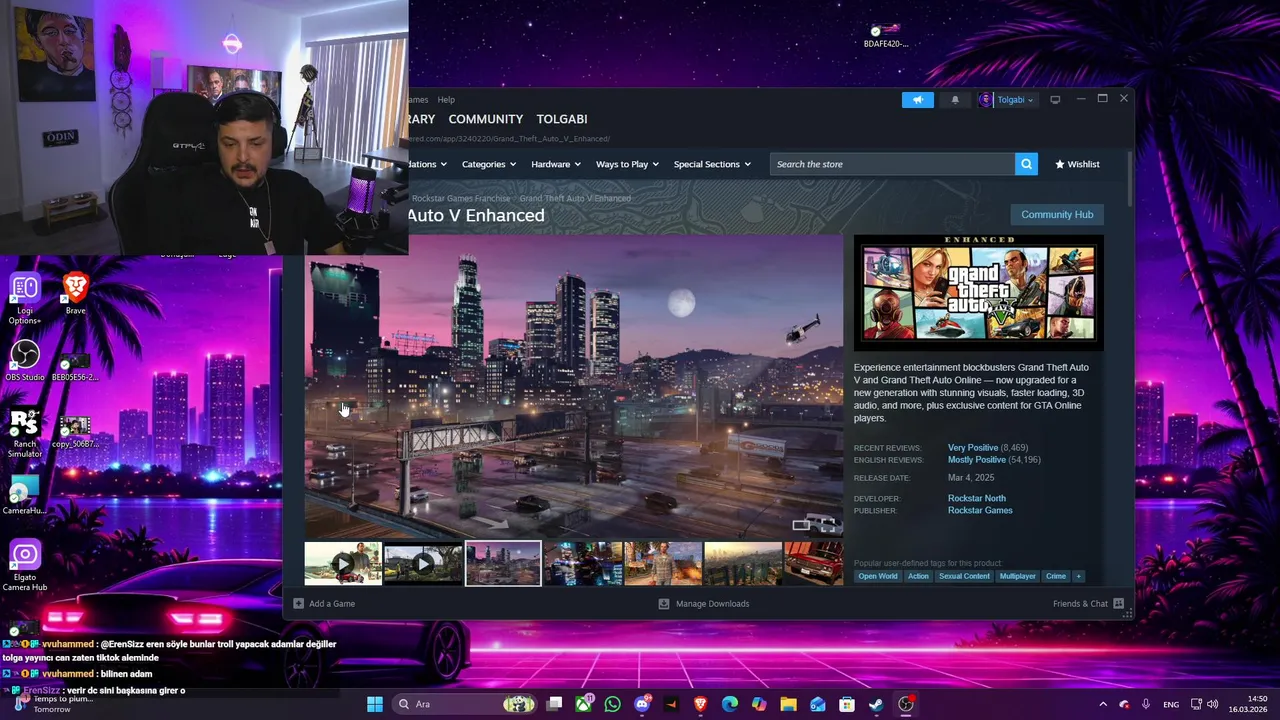Screen dimensions: 1280x720
Task: Open Microsoft Edge from the taskbar
Action: point(730,704)
